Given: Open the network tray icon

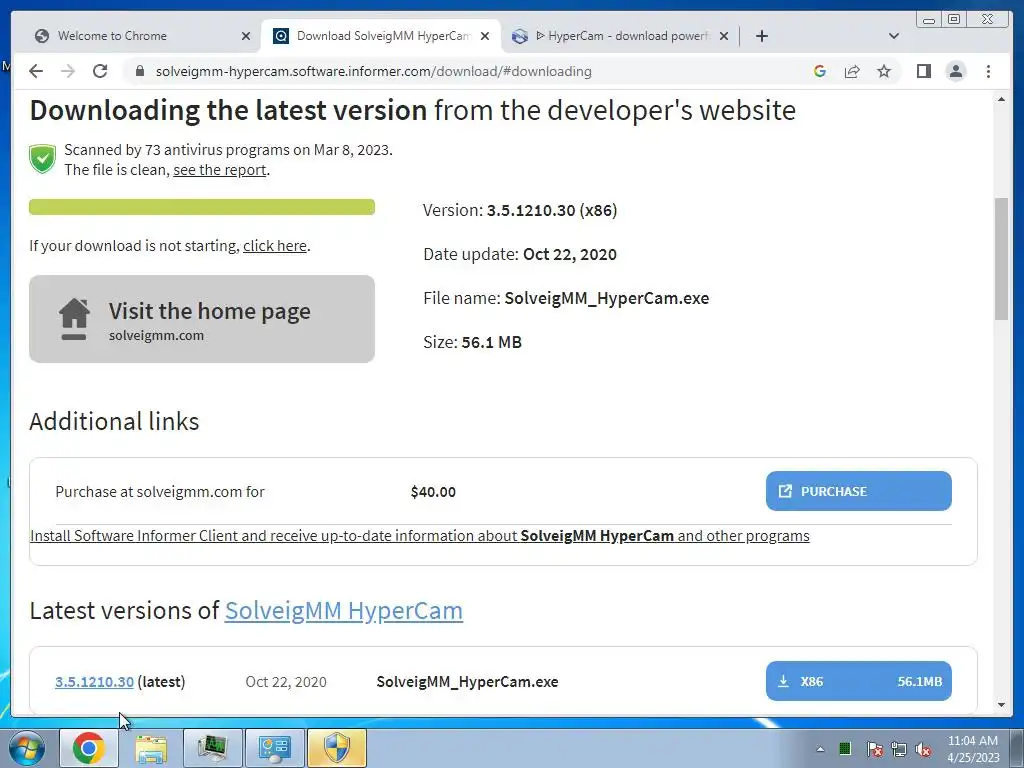Looking at the screenshot, I should (899, 749).
